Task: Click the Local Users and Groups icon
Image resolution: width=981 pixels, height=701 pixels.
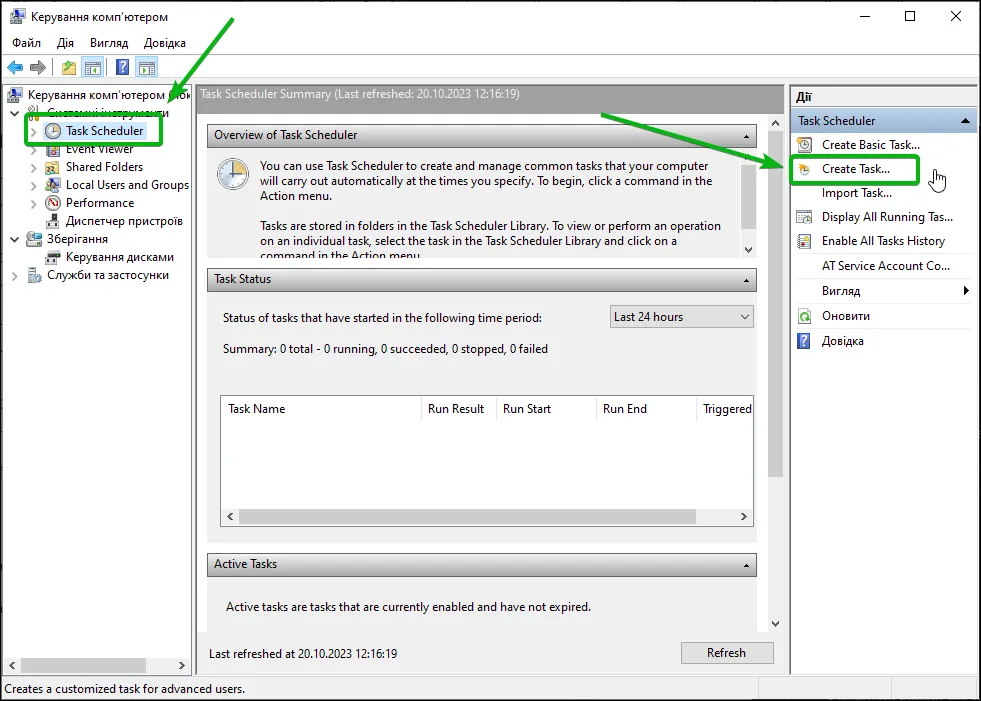Action: pos(53,185)
